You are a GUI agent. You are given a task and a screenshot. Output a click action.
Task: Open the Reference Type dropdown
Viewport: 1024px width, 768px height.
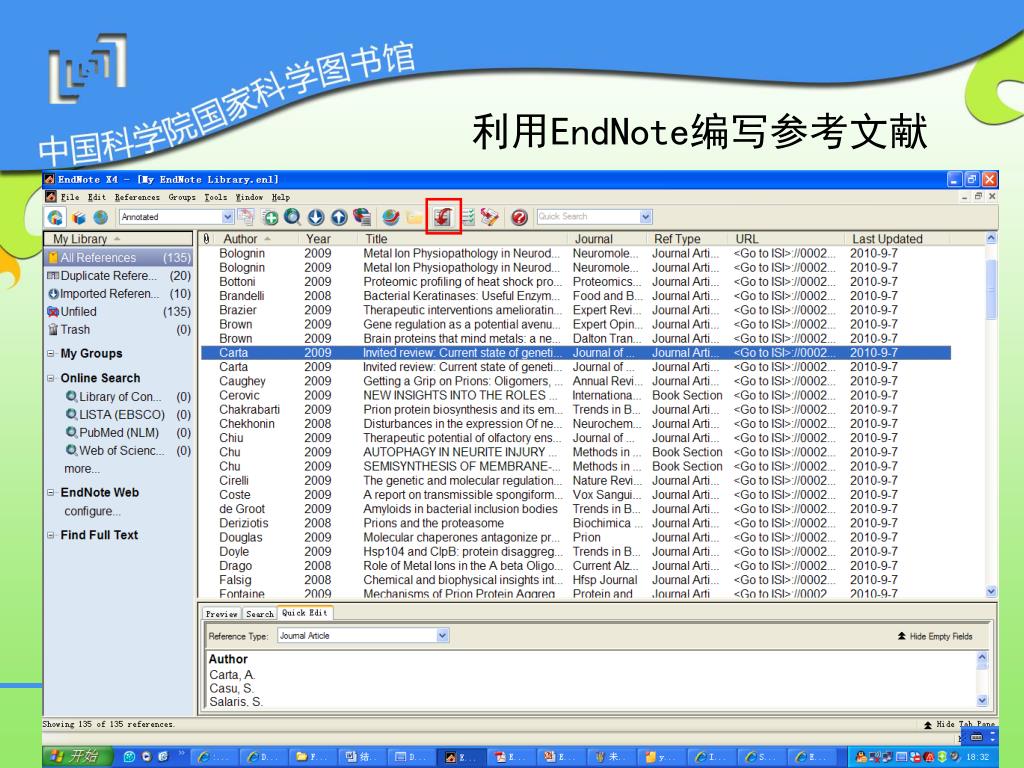(x=443, y=635)
